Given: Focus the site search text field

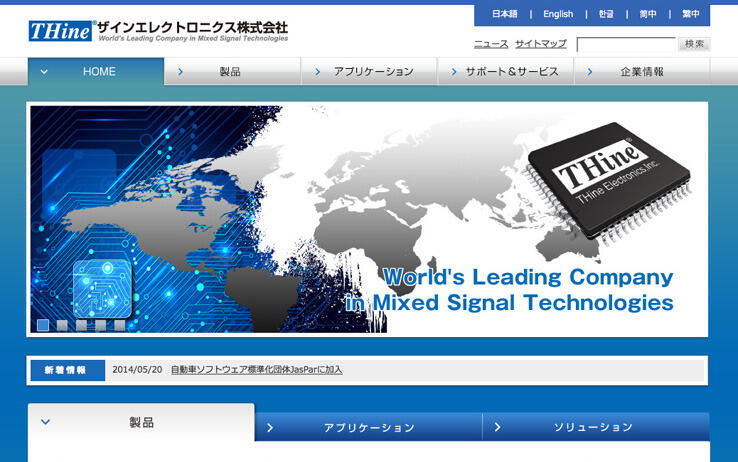Looking at the screenshot, I should (x=626, y=45).
